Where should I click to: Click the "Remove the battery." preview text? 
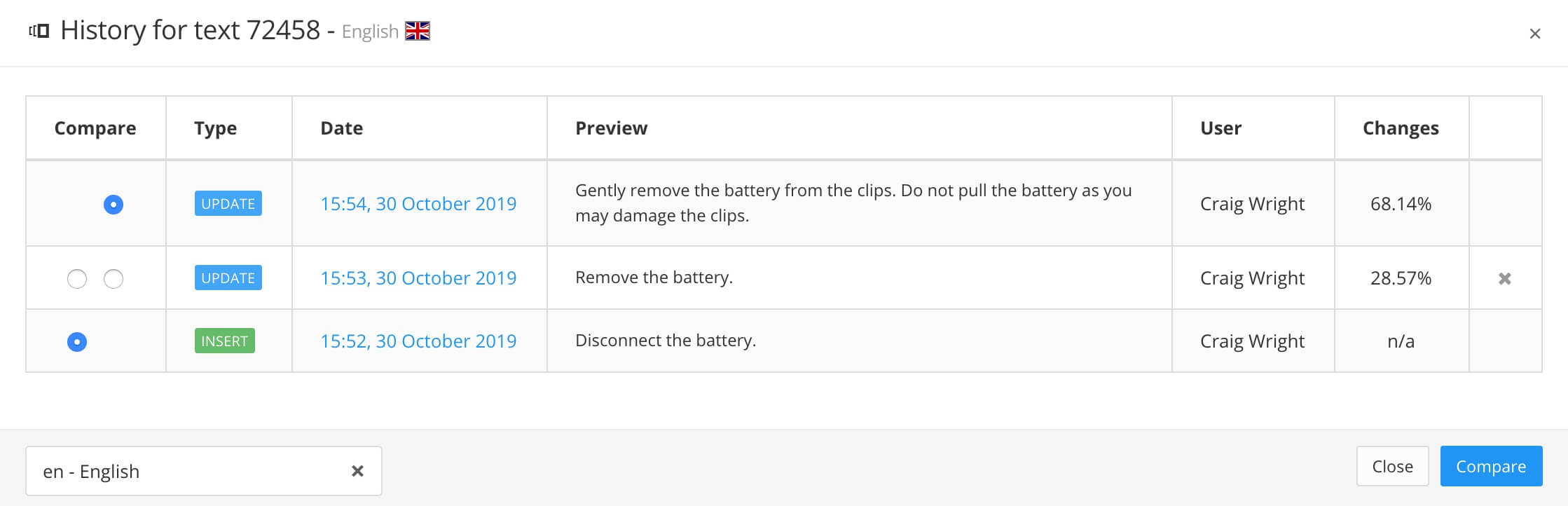pyautogui.click(x=654, y=278)
